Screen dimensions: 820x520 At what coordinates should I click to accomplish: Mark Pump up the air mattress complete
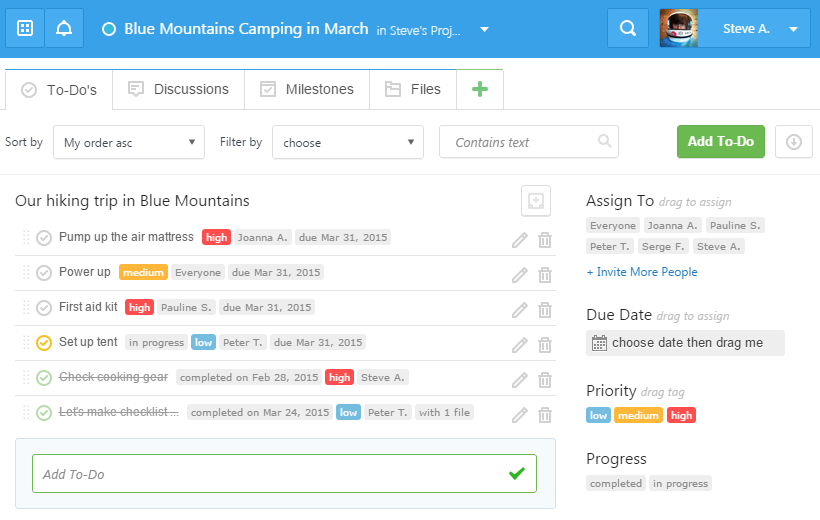(44, 238)
